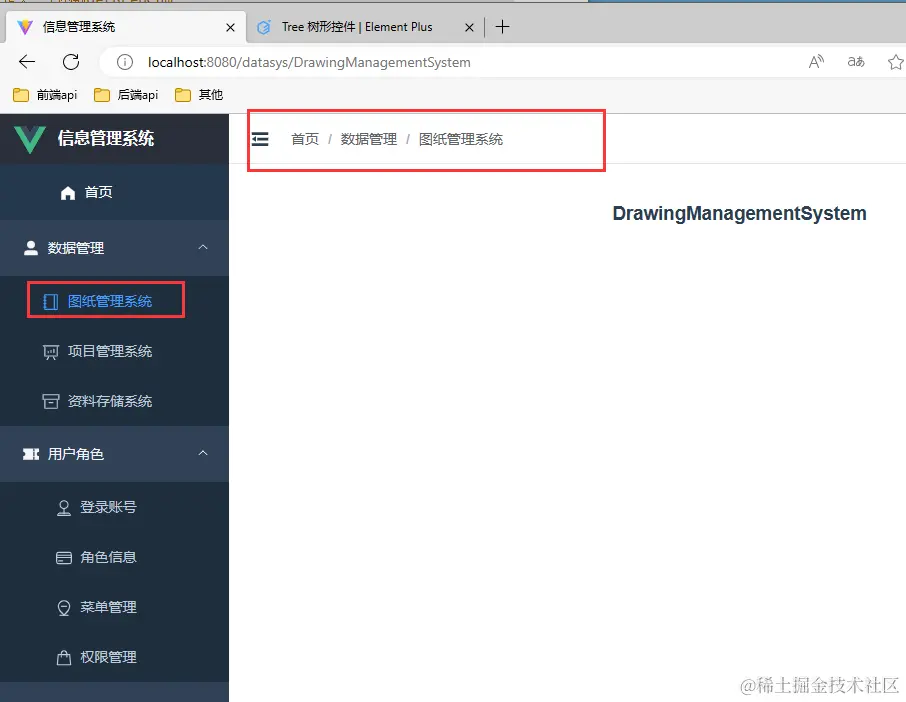Select the 资料存储系统 sidebar menu item
The image size is (906, 702).
pyautogui.click(x=114, y=401)
